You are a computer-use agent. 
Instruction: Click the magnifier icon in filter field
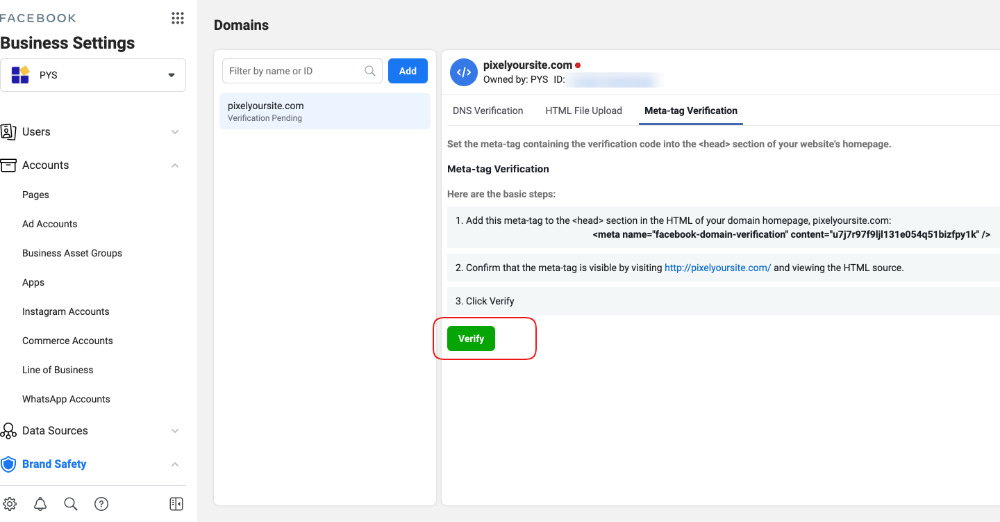[370, 71]
